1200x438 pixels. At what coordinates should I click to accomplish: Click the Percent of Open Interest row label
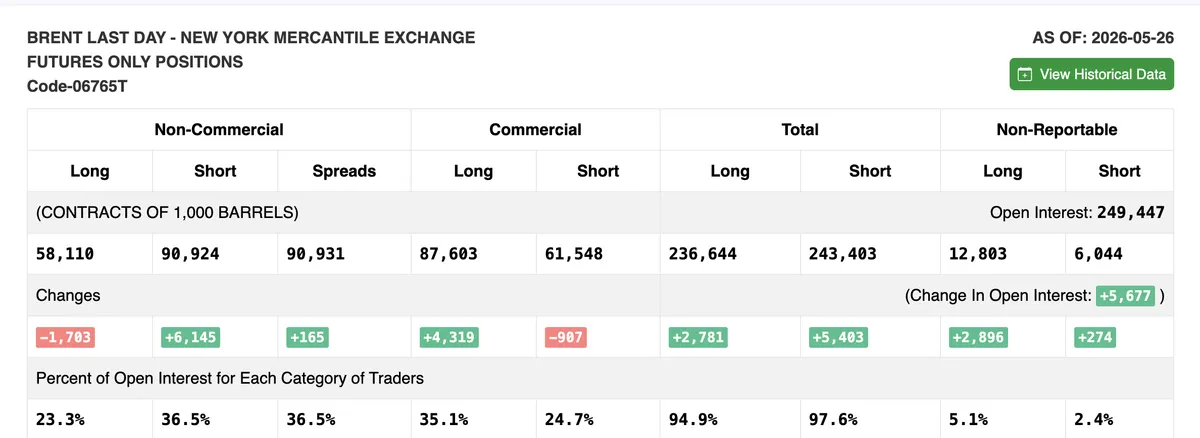coord(230,378)
